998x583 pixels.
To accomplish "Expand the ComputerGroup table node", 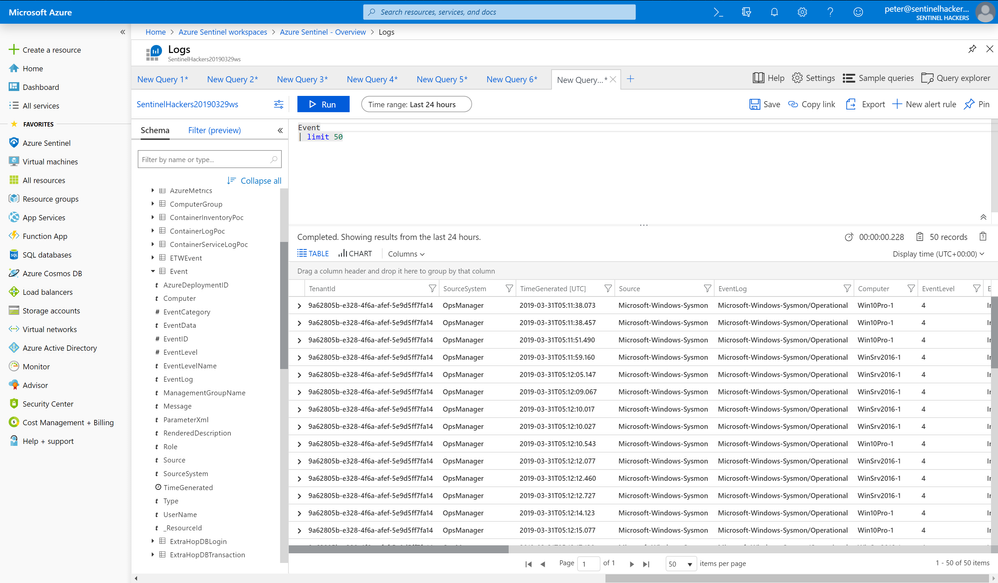I will [x=153, y=204].
